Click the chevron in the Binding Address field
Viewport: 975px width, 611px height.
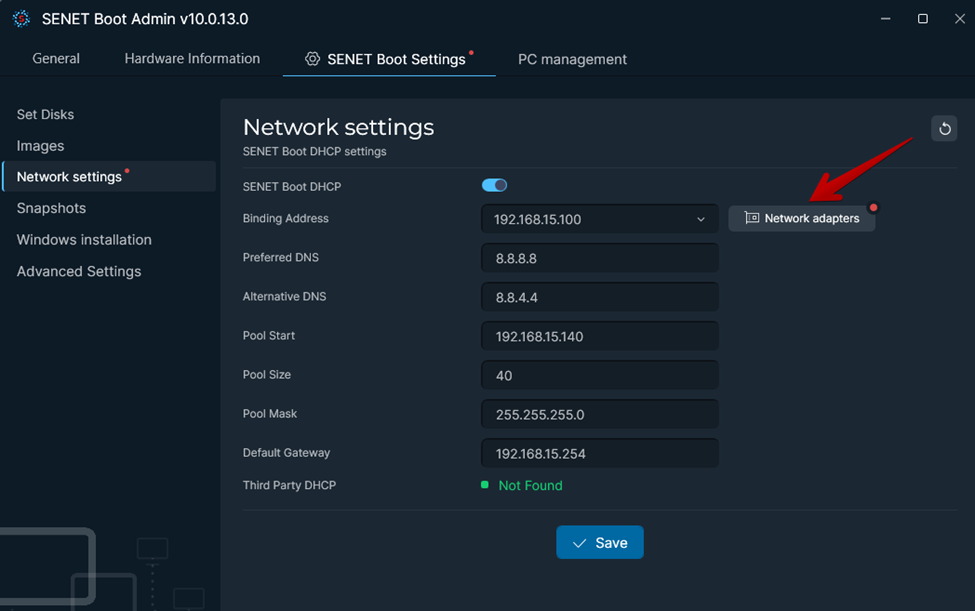pos(701,218)
